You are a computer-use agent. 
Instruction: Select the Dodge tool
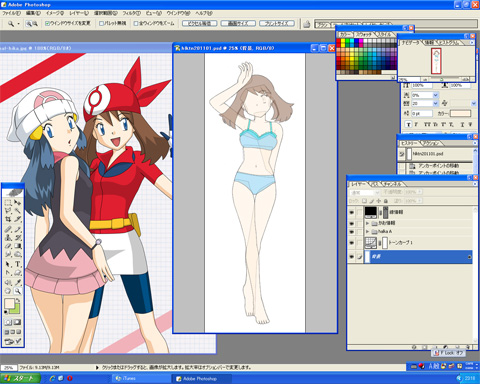pyautogui.click(x=18, y=254)
